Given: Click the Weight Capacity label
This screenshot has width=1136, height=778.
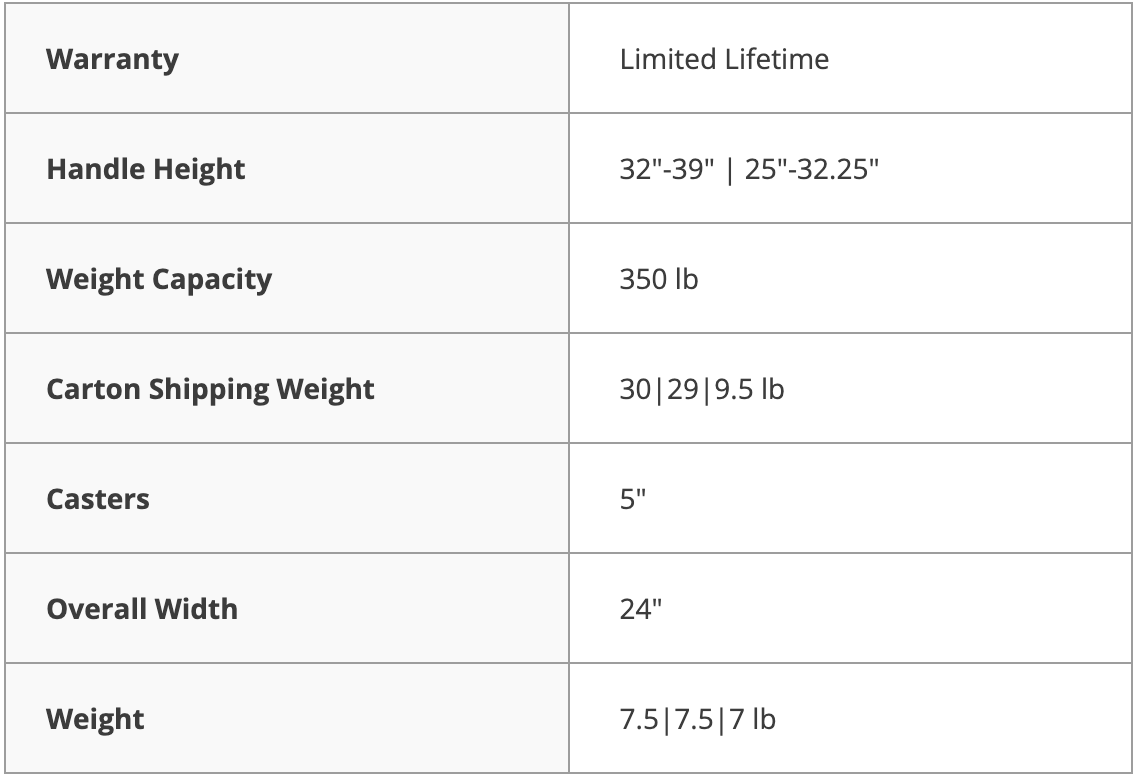Looking at the screenshot, I should pyautogui.click(x=158, y=279).
